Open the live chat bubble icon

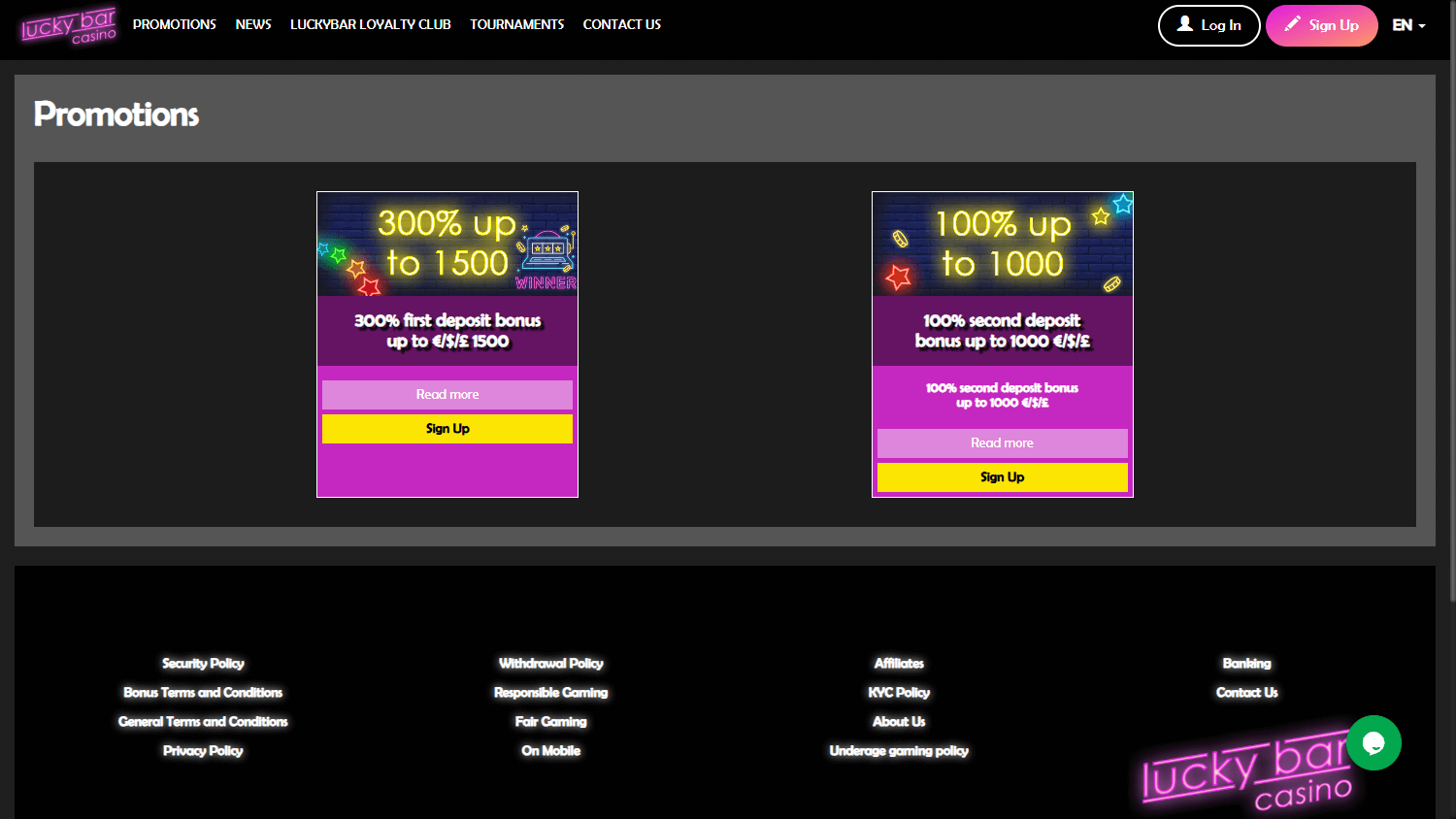[x=1373, y=742]
